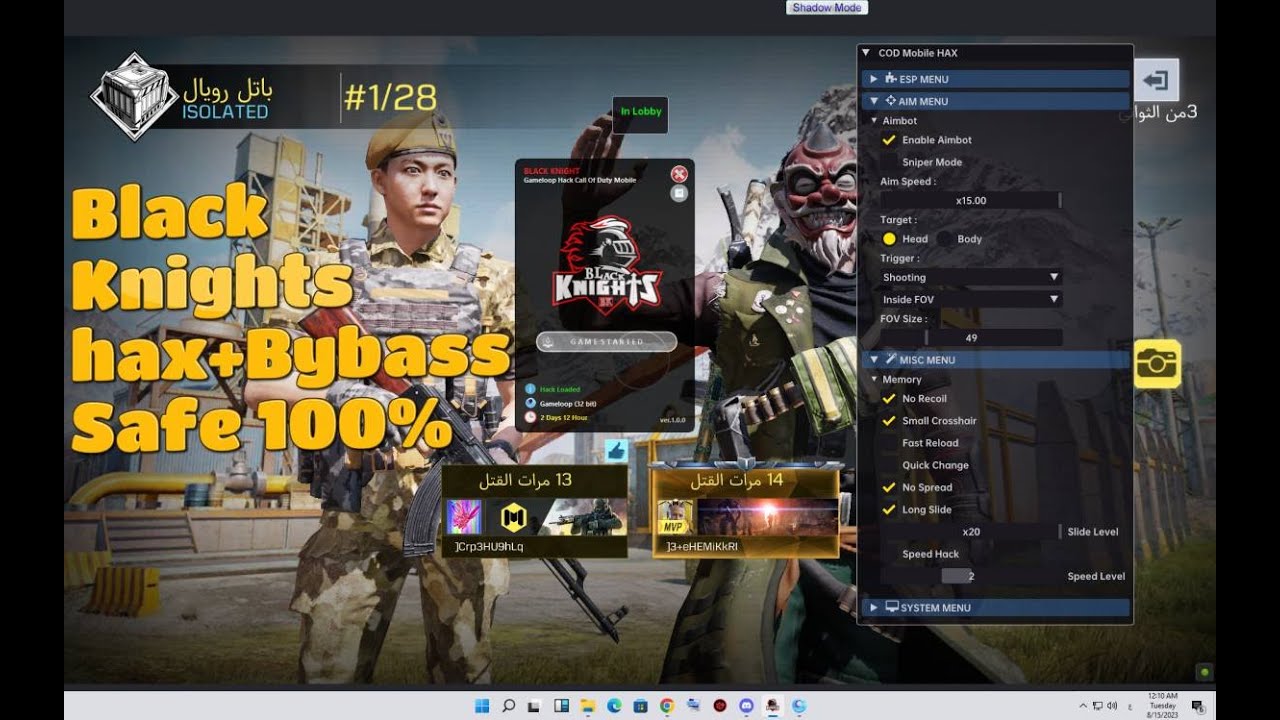The image size is (1280, 720).
Task: Click the Shadow Mode tab at top
Action: point(827,7)
